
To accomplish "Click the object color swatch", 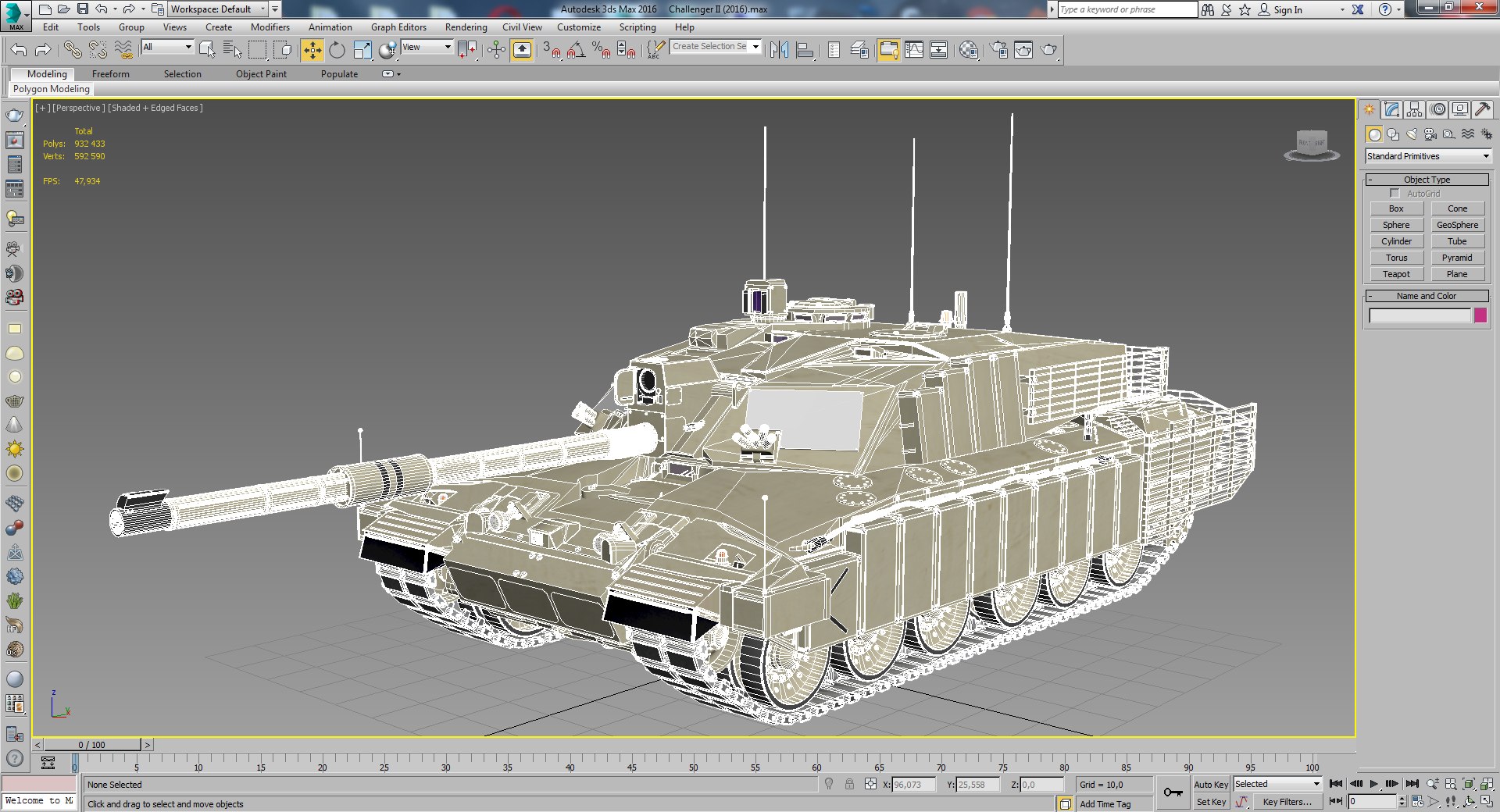I will (1480, 315).
